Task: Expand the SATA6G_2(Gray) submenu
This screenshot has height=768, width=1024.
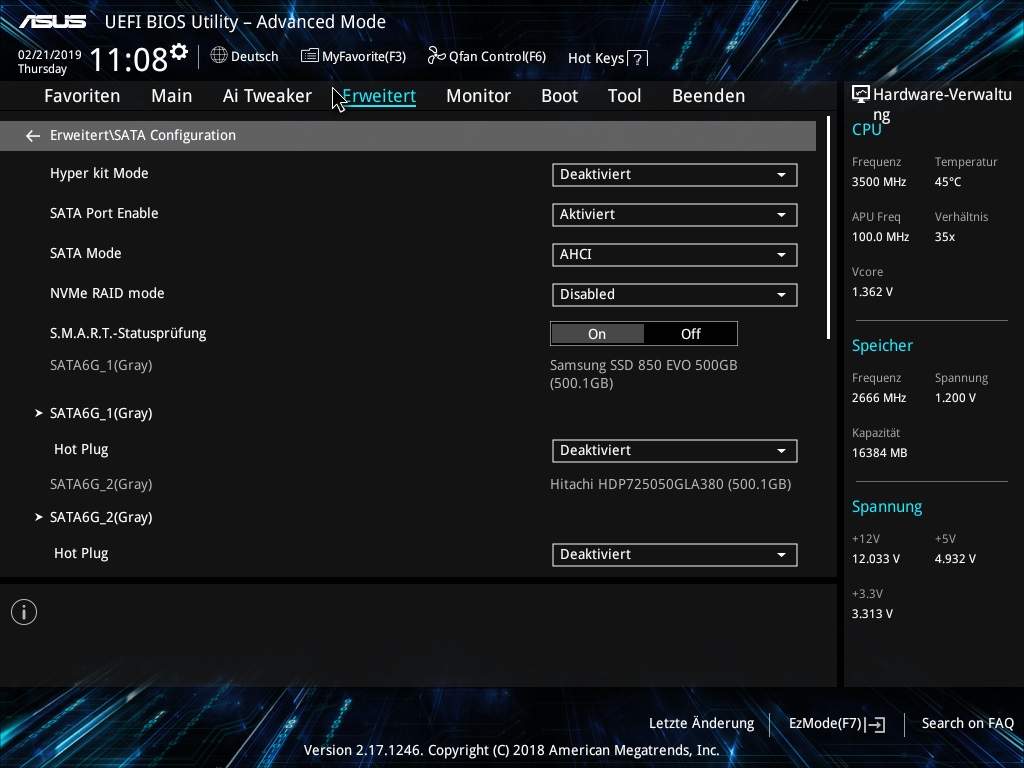Action: (x=101, y=517)
